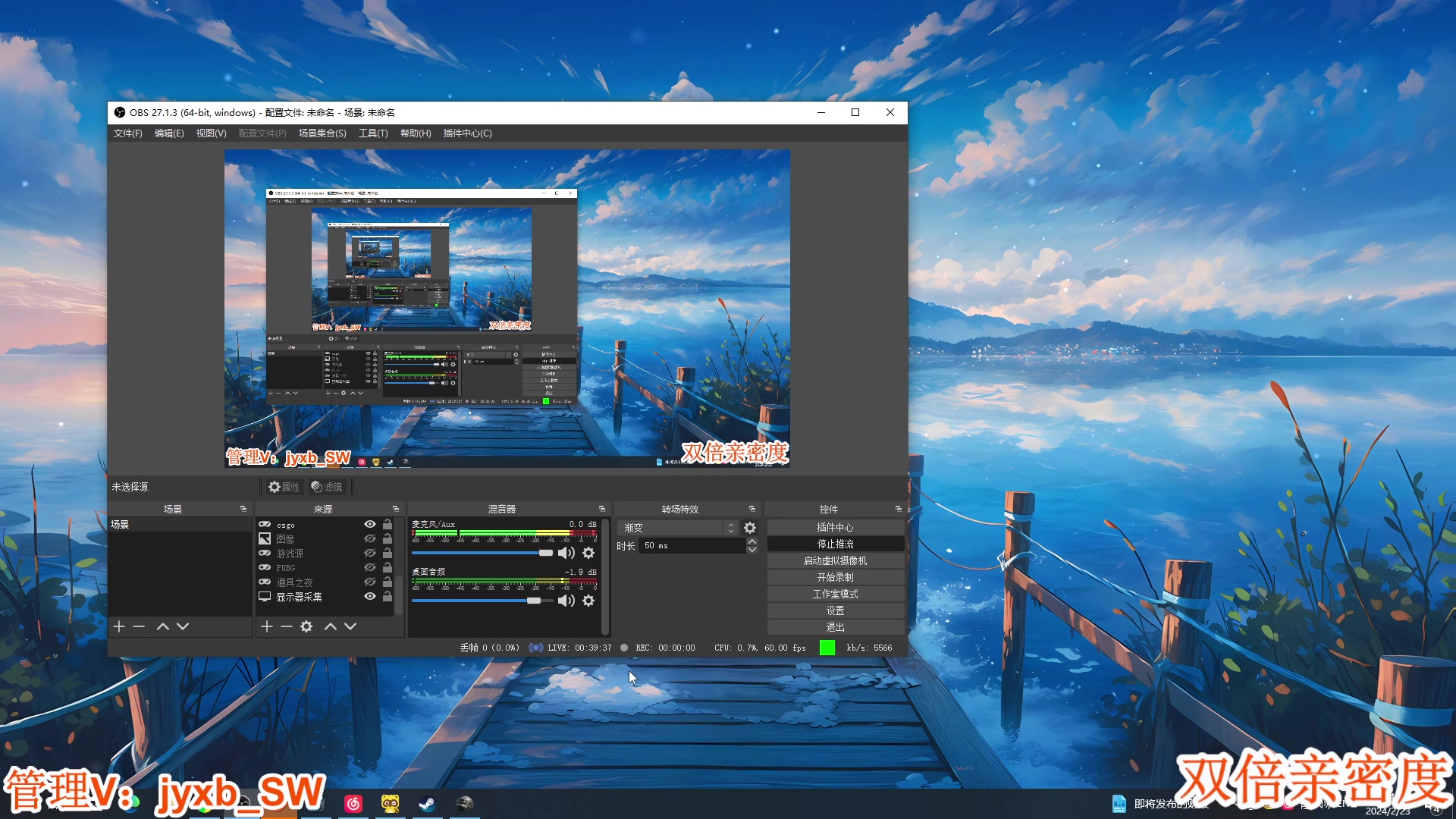Move the source down with the down arrow
This screenshot has width=1456, height=819.
tap(350, 626)
